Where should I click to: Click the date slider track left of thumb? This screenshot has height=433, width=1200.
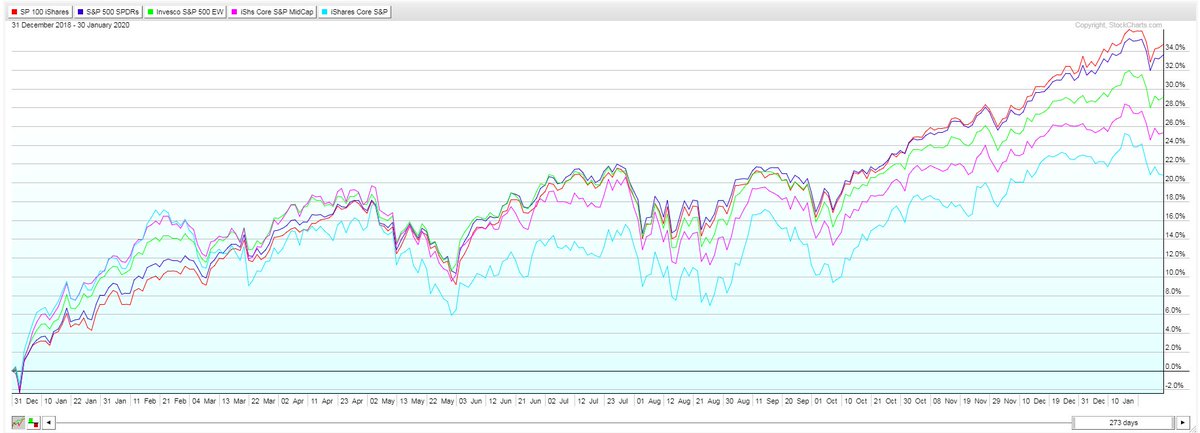[563, 423]
